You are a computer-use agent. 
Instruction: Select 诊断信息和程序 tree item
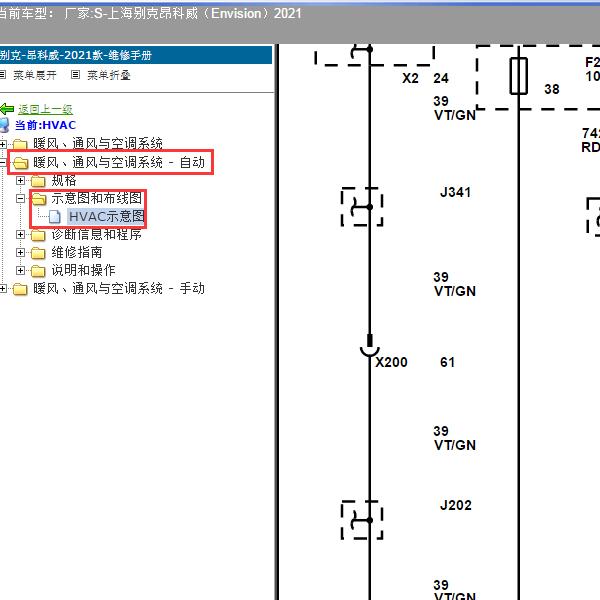[96, 234]
